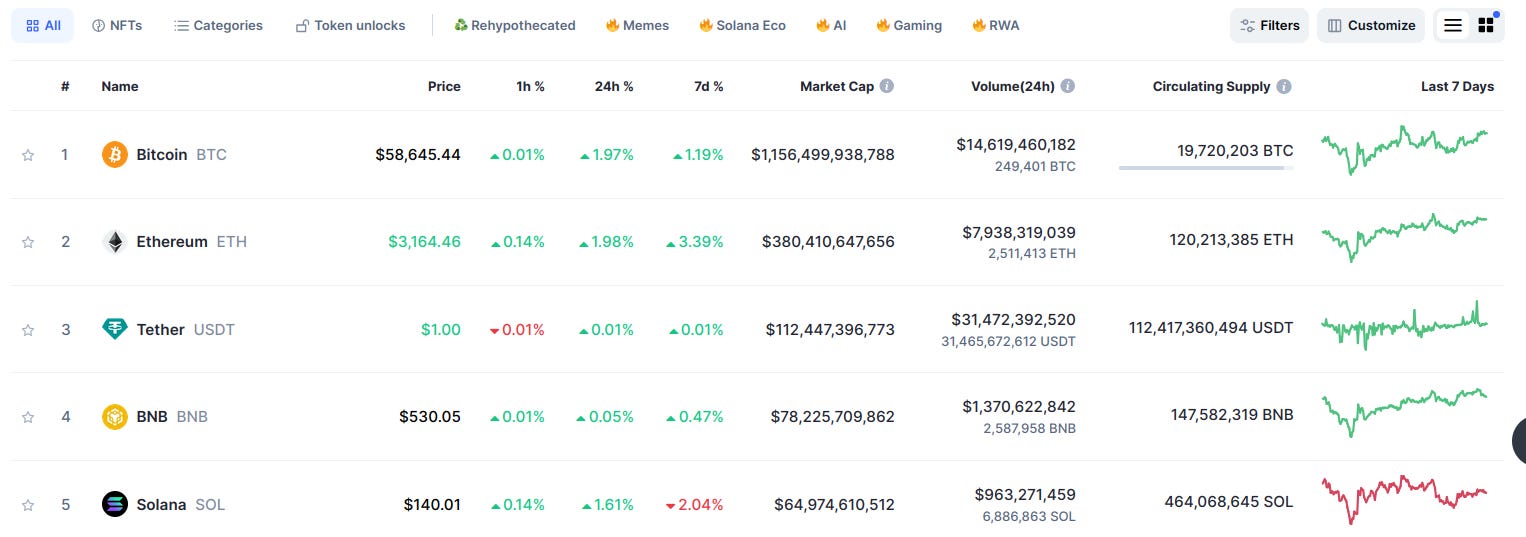Open Ethereum 7-day sparkline chart
Viewport: 1526px width, 537px height.
[1404, 237]
